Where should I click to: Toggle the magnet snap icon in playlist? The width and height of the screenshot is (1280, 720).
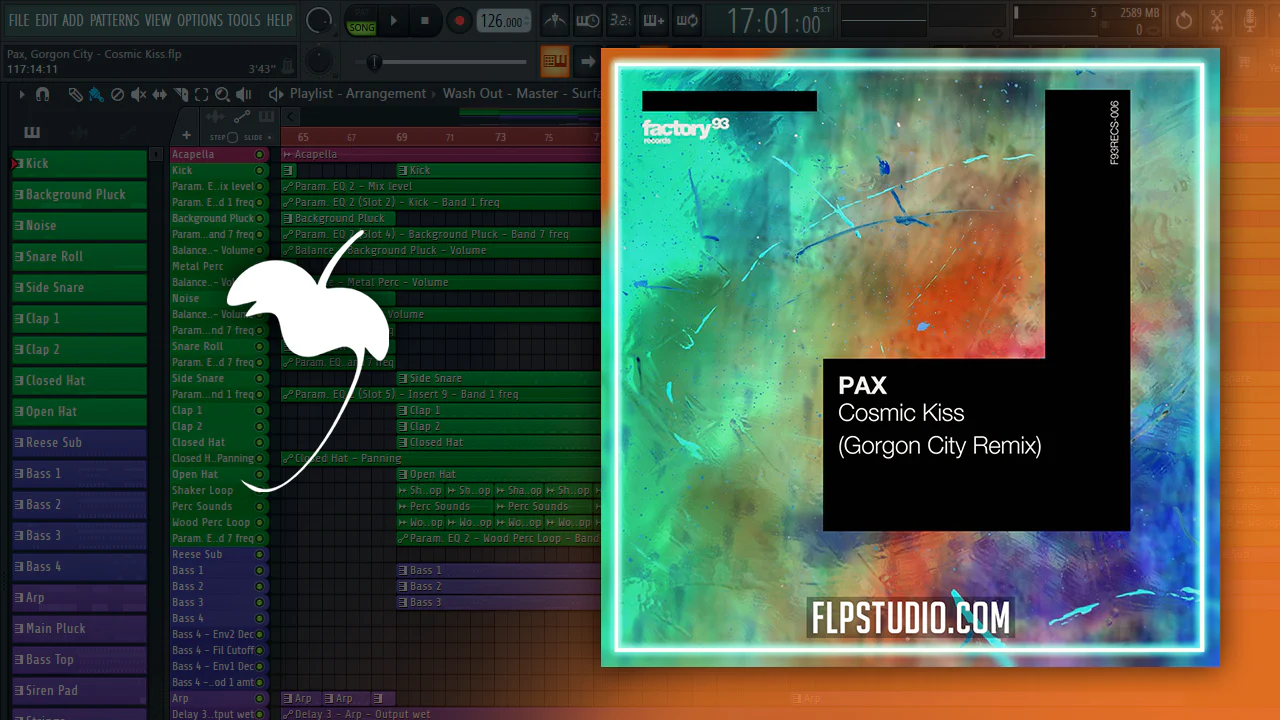[42, 94]
